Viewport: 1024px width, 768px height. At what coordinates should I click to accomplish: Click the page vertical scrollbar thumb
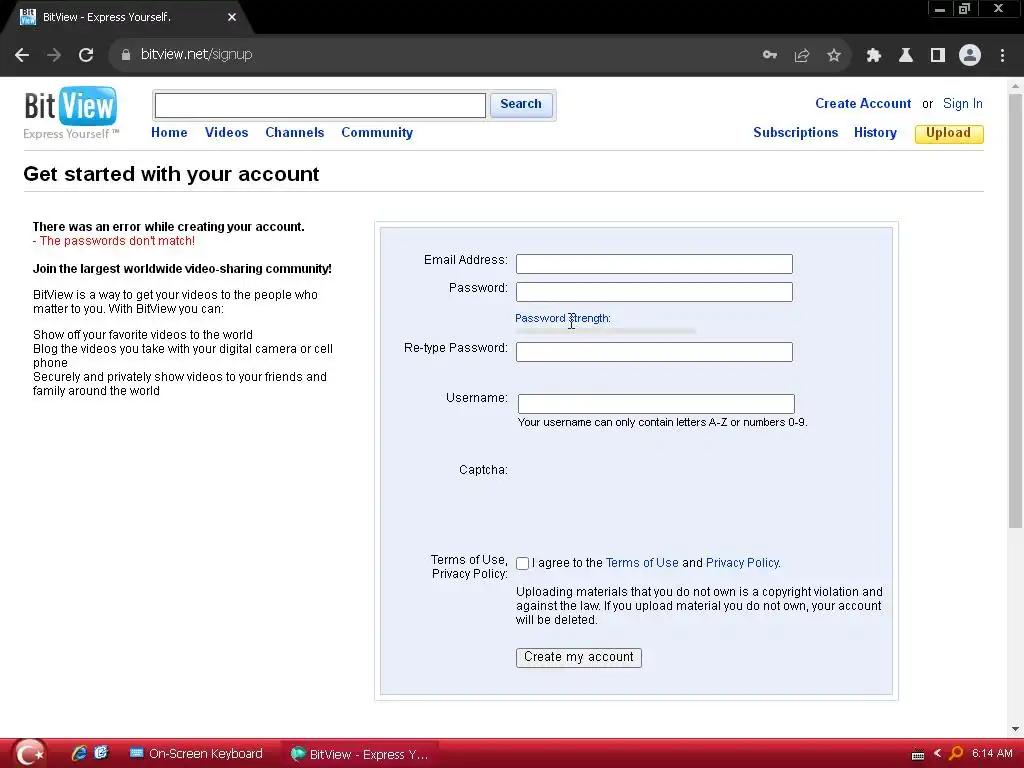(1015, 310)
